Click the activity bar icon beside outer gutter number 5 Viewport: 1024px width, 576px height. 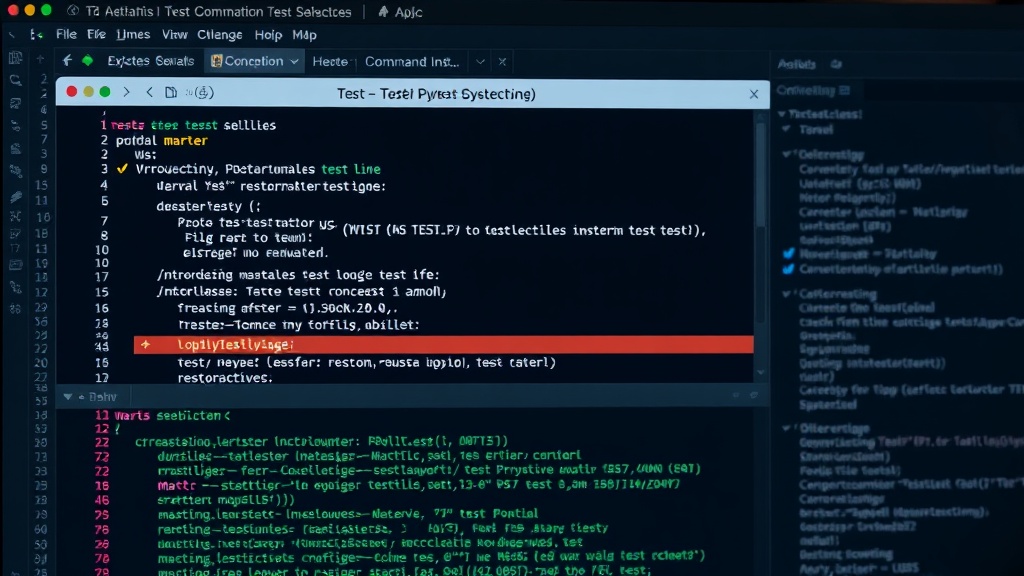tap(15, 125)
